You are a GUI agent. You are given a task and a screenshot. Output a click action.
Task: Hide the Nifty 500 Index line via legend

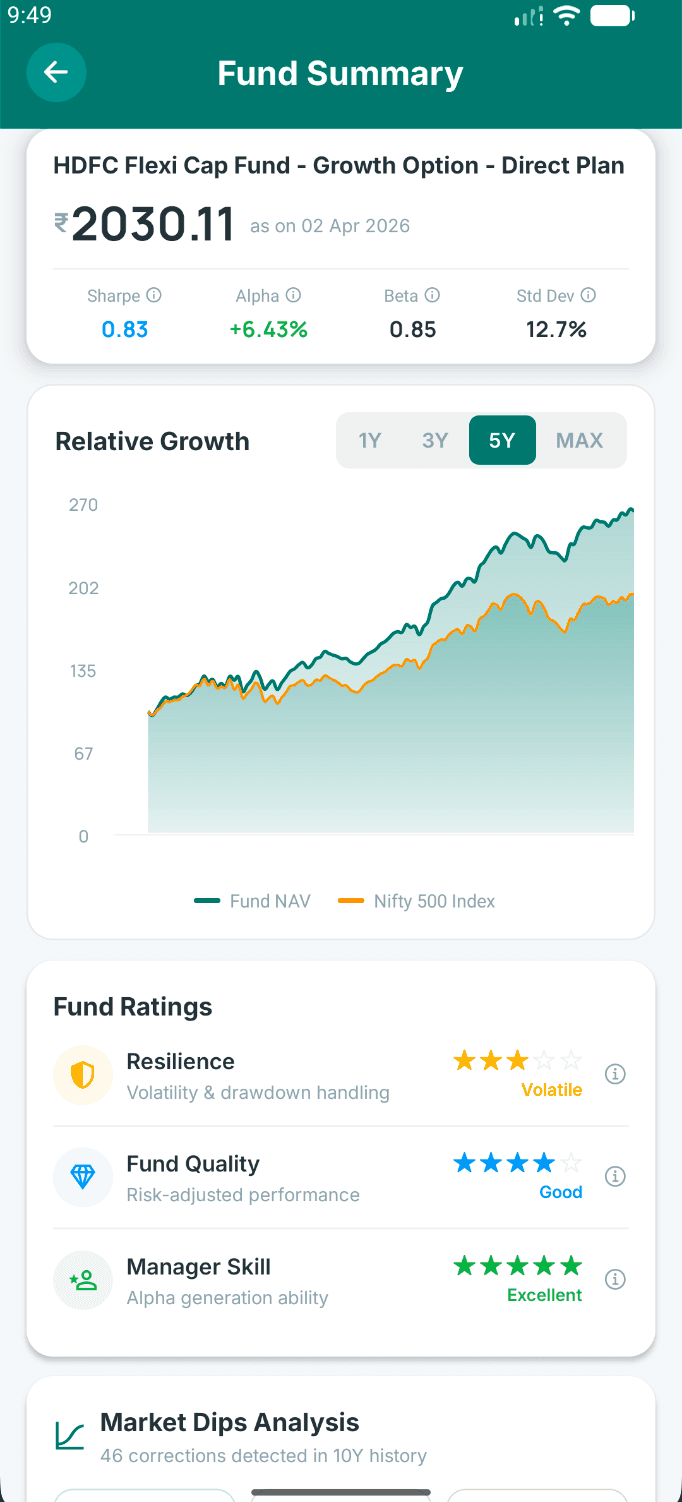[x=417, y=900]
